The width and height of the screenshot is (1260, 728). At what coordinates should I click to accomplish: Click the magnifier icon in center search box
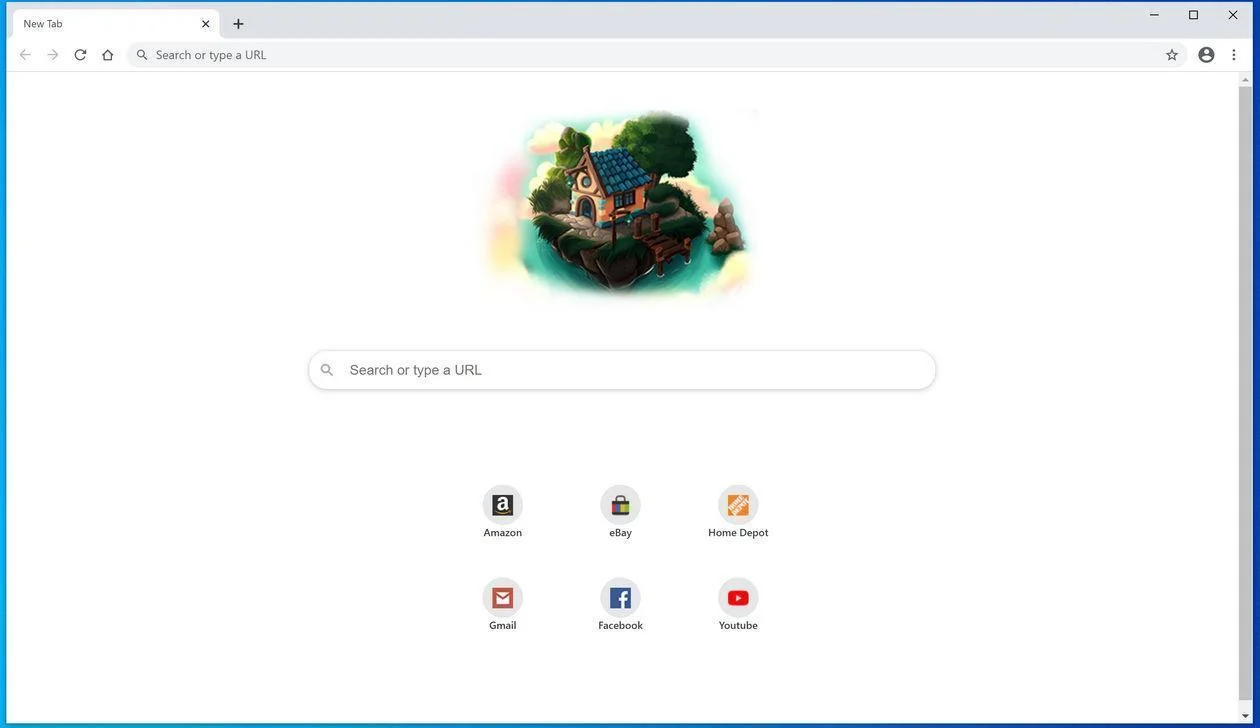(327, 370)
